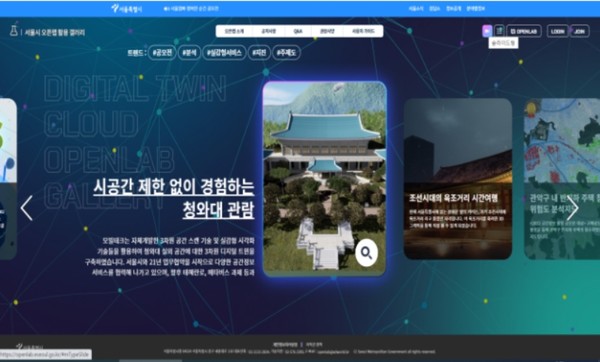This screenshot has width=600, height=362.
Task: Open the 개인정보처리방침 footer link
Action: [x=285, y=344]
